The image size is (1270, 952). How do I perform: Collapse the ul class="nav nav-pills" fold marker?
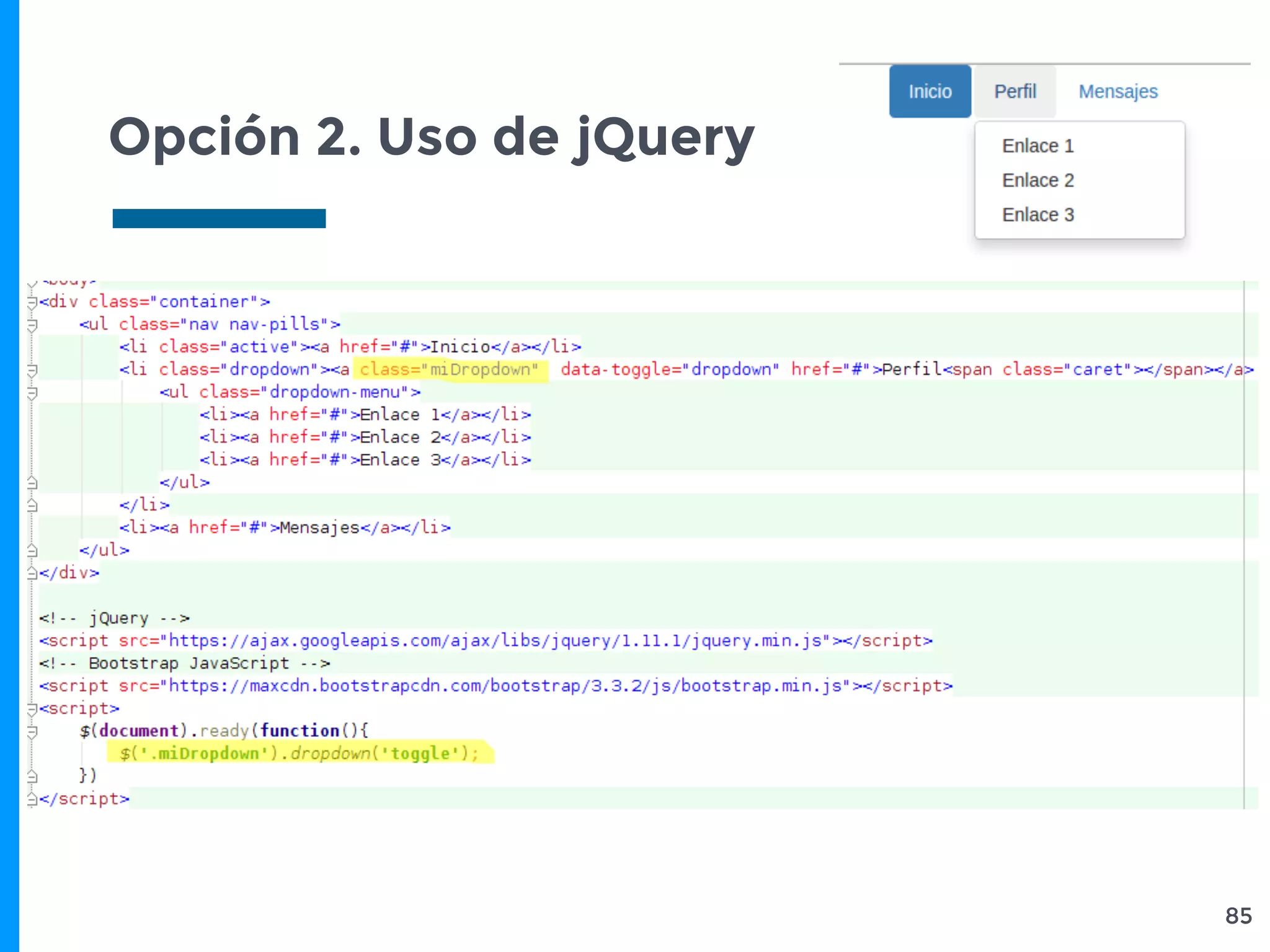point(32,325)
